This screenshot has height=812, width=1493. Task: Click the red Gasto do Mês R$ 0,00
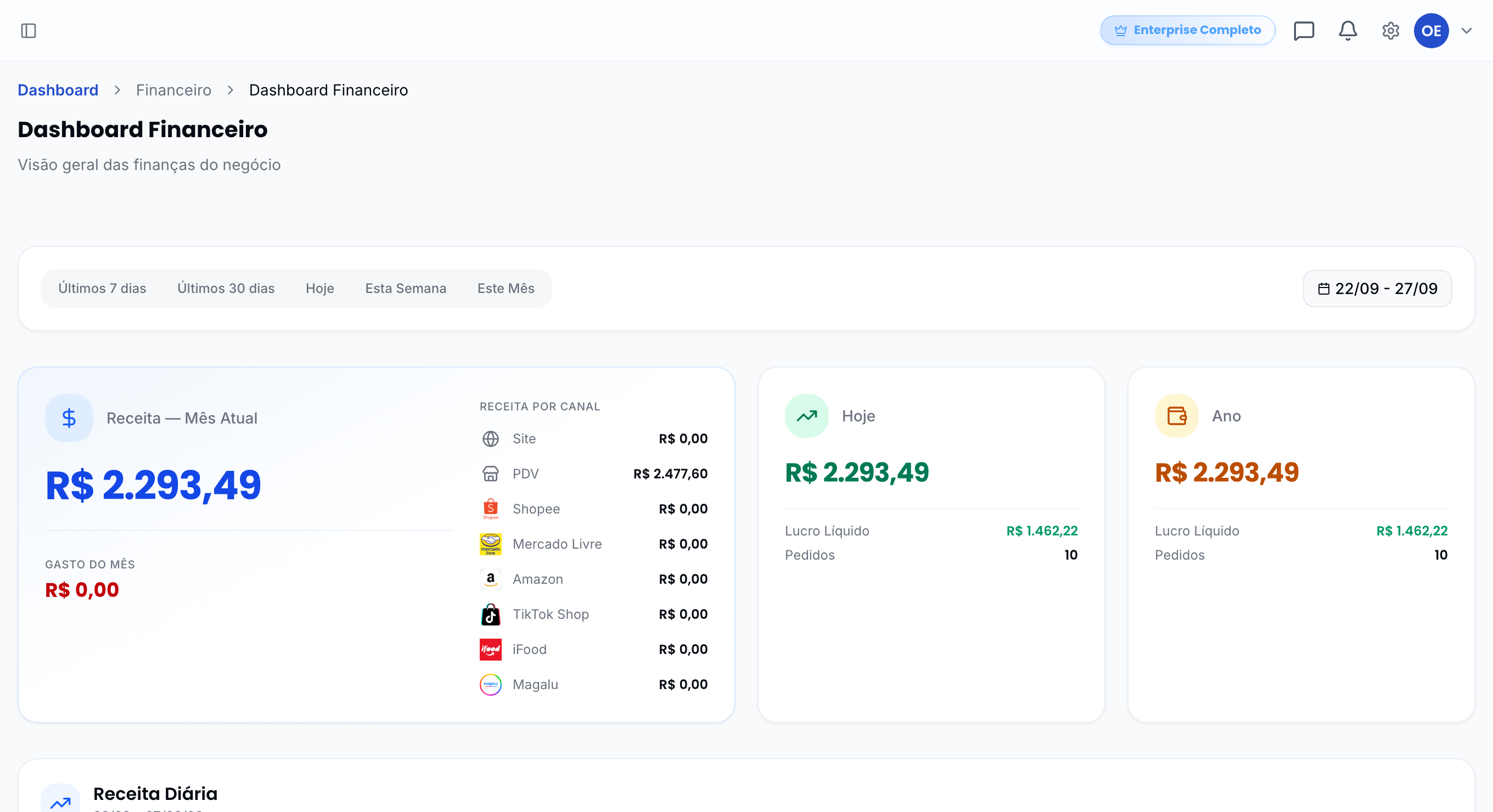82,590
